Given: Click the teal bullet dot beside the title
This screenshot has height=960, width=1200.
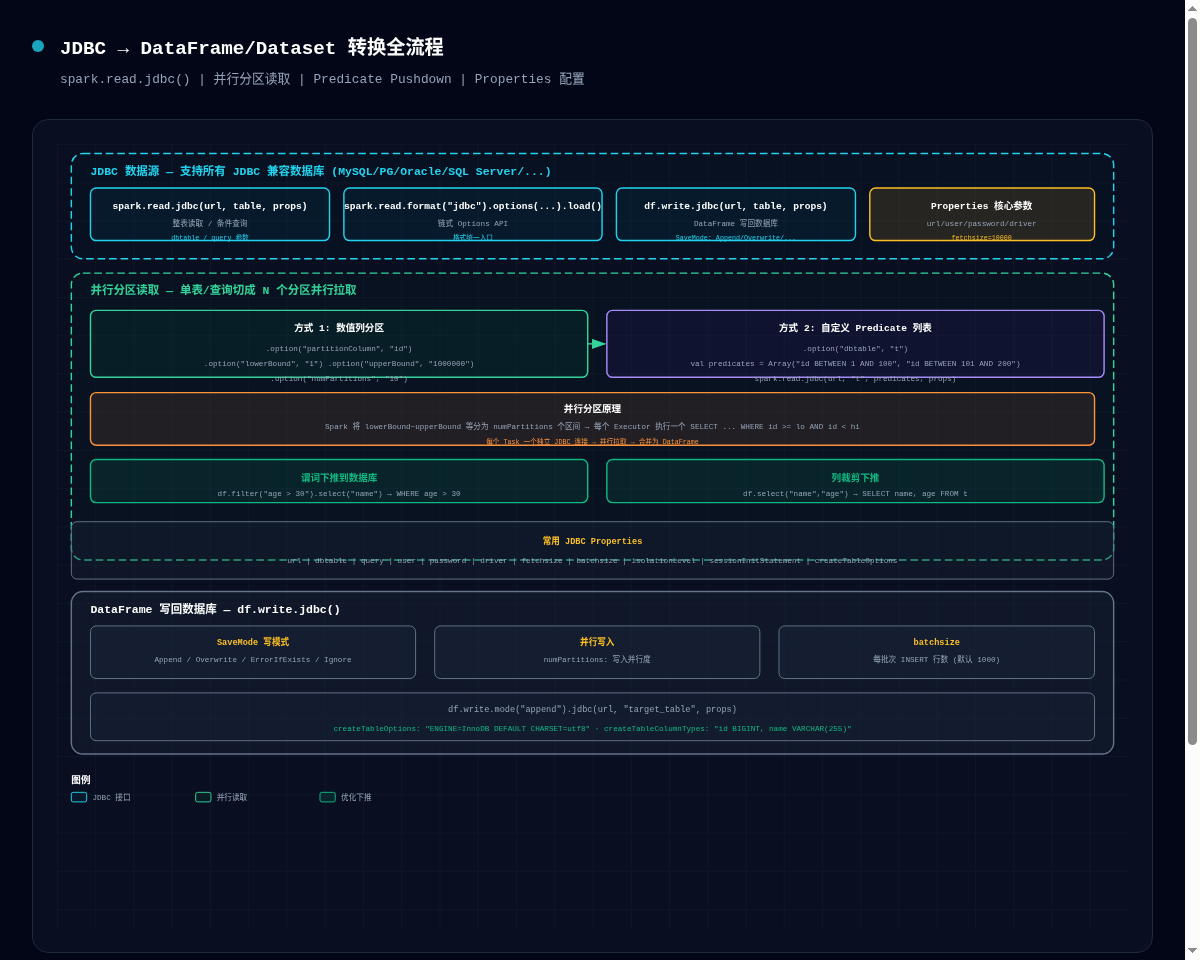Looking at the screenshot, I should (x=38, y=46).
